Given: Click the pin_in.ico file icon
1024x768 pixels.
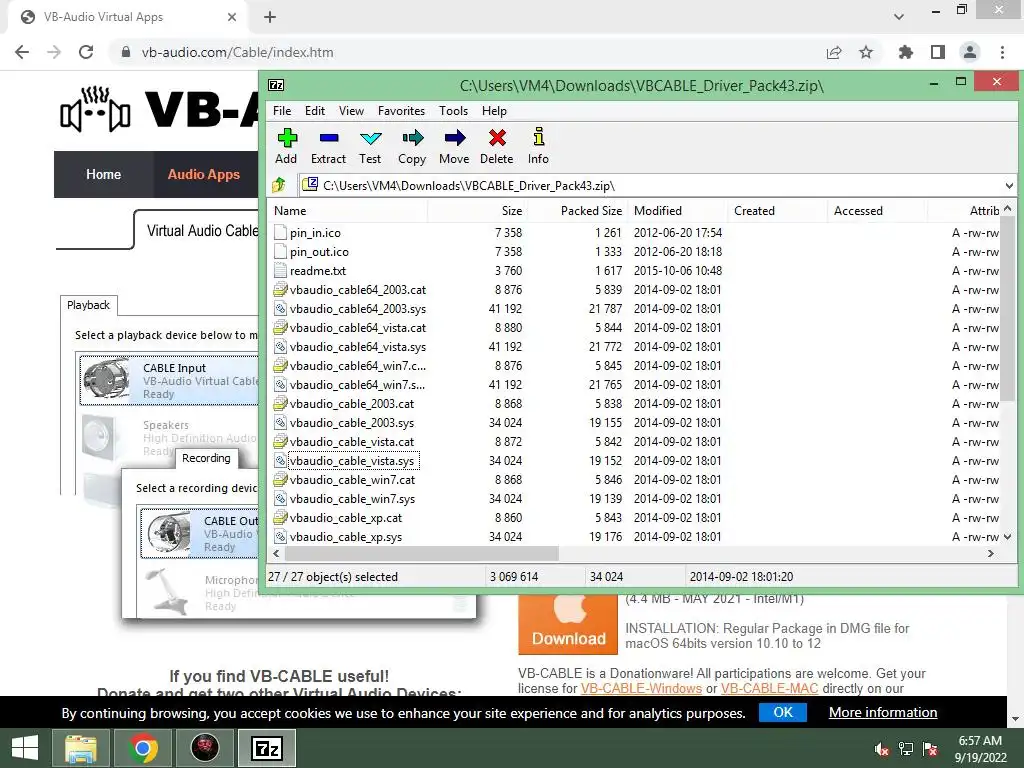Looking at the screenshot, I should 280,232.
